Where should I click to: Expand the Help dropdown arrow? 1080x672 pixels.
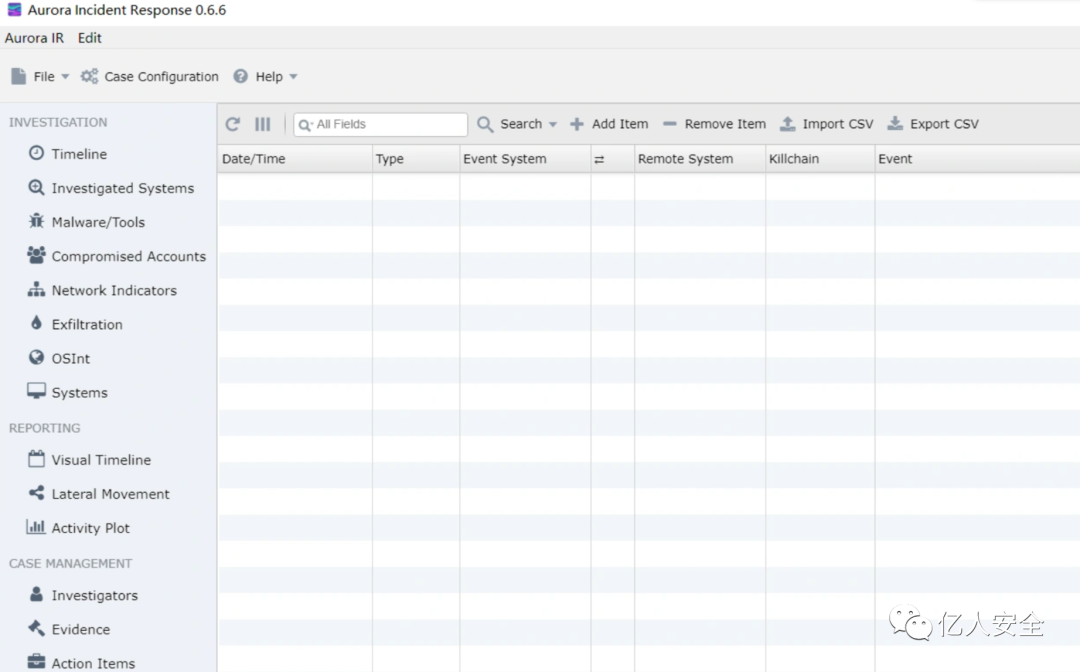click(293, 76)
